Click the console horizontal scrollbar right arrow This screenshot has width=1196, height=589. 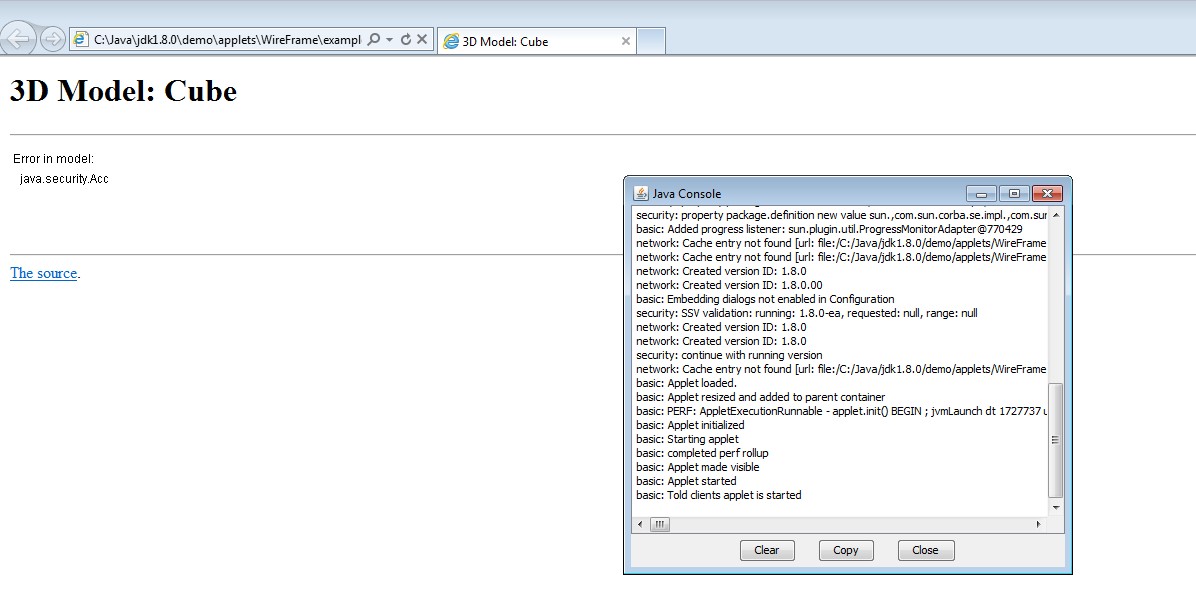1038,524
